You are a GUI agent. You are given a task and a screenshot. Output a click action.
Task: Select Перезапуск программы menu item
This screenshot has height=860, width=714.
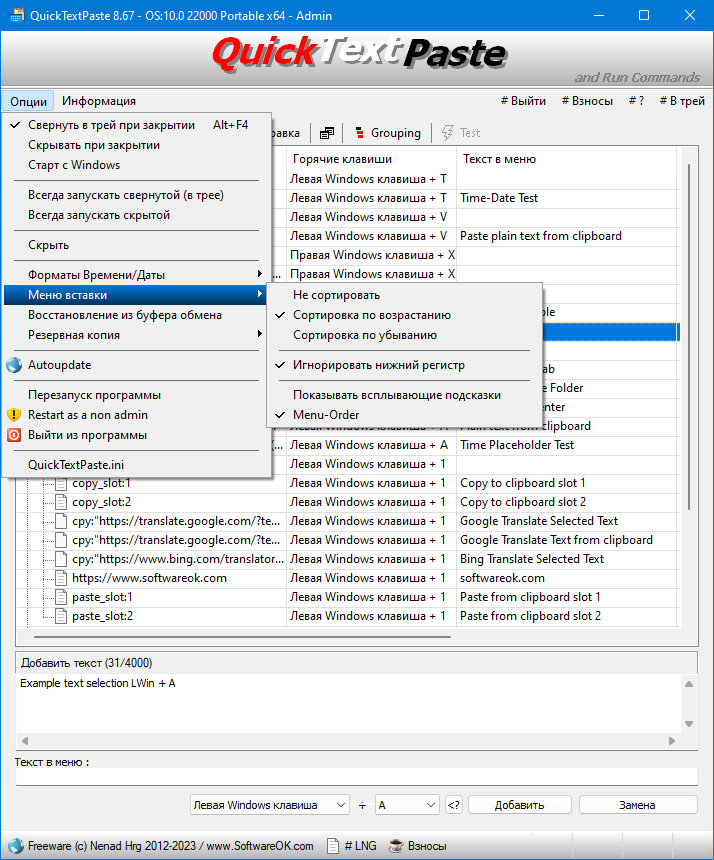tap(137, 395)
